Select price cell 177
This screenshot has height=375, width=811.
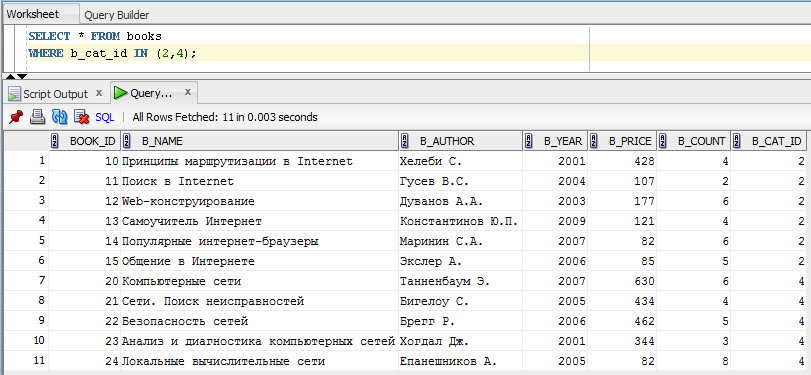click(x=623, y=201)
